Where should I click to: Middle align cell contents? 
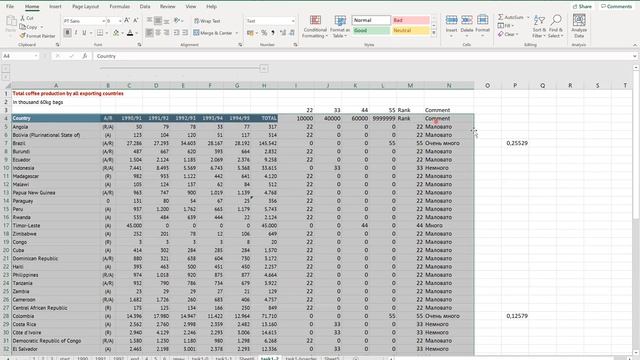[158, 21]
